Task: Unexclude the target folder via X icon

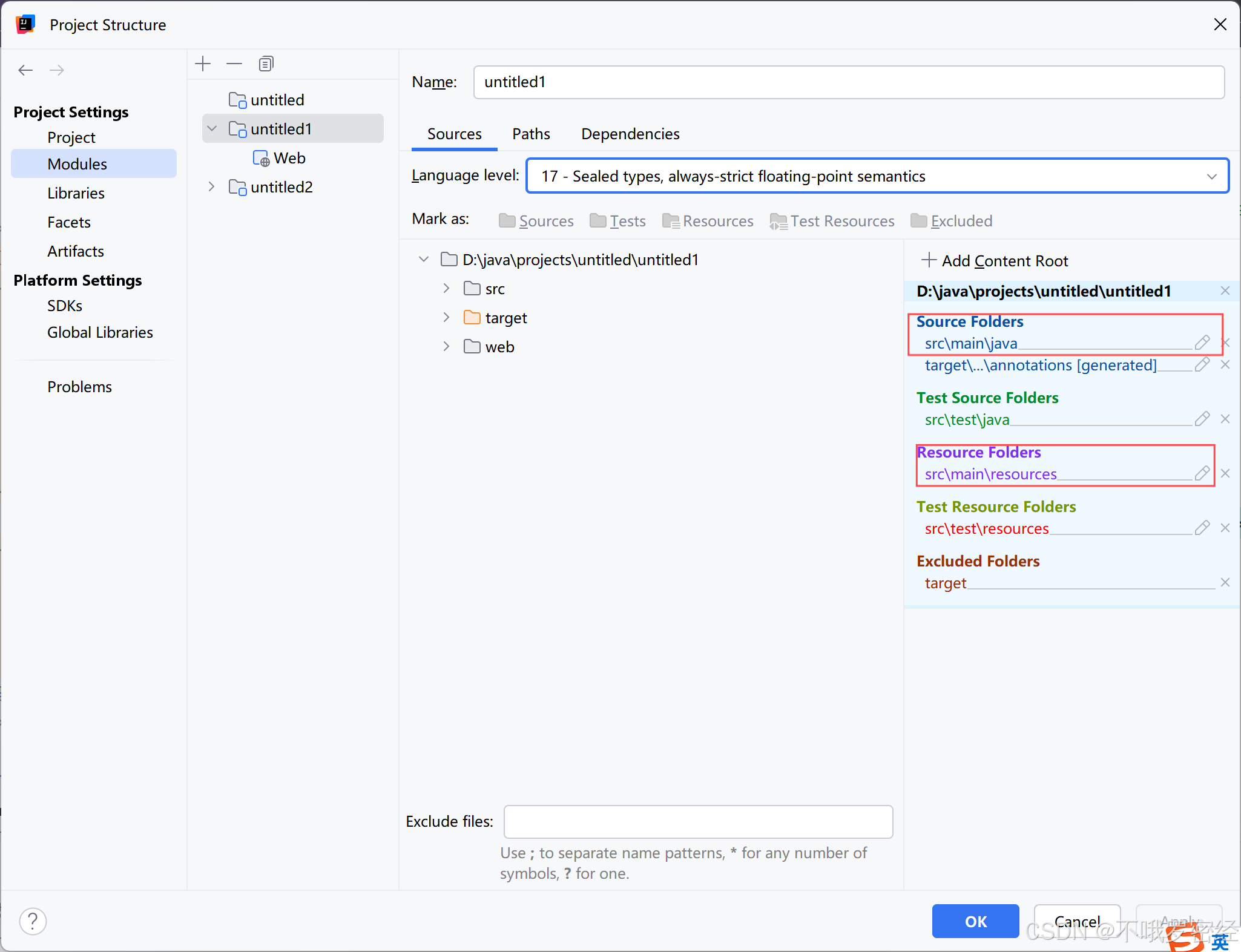Action: click(1225, 582)
